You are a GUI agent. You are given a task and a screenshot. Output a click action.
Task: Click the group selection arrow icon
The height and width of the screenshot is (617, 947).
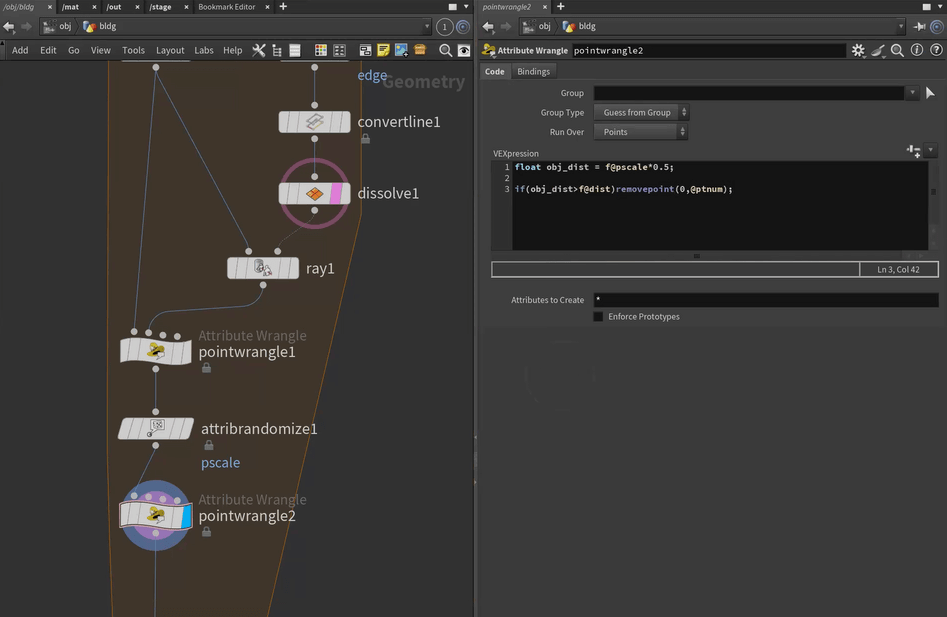click(x=930, y=93)
